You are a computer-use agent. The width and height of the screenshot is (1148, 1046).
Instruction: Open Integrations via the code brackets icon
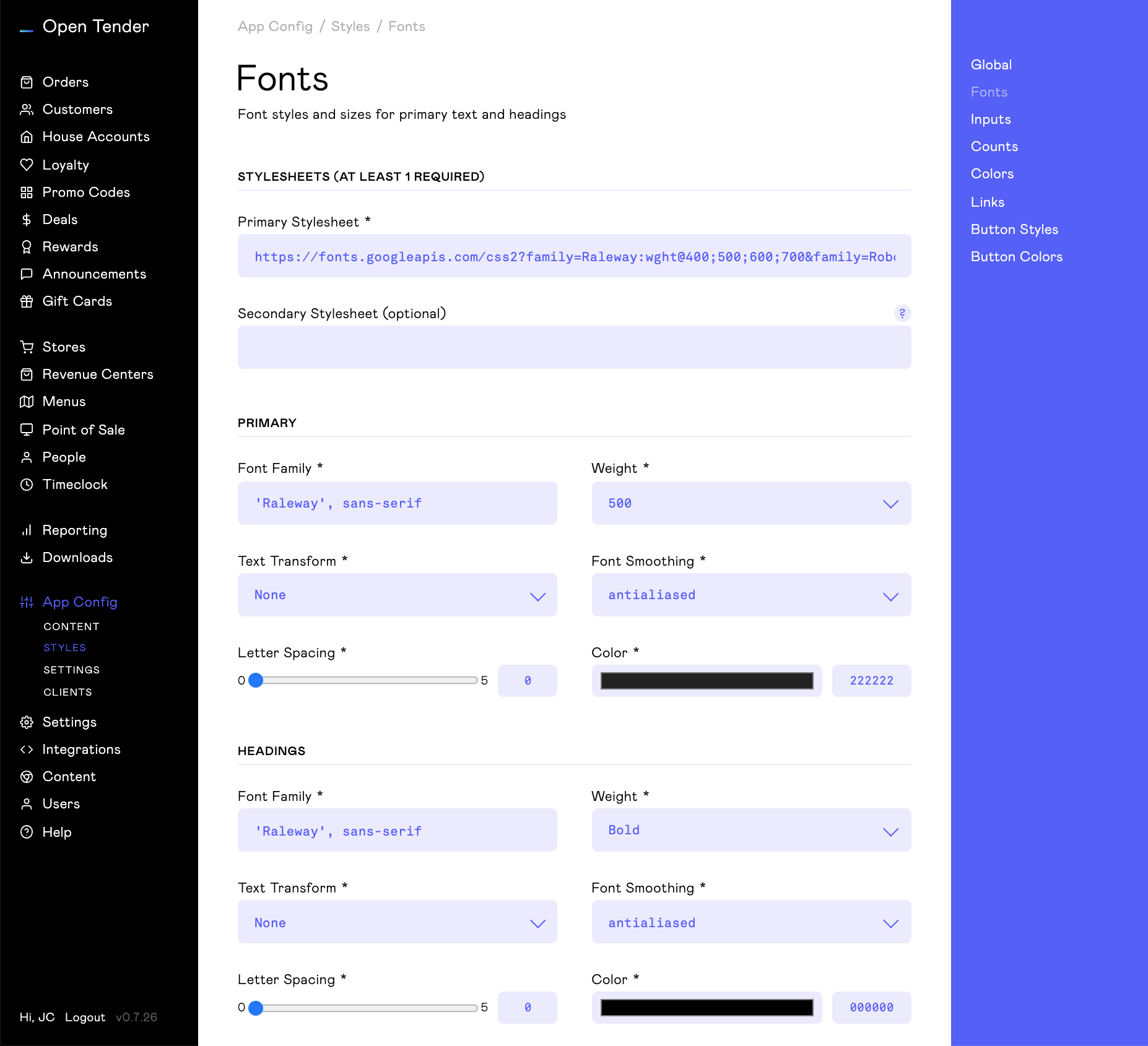coord(27,749)
